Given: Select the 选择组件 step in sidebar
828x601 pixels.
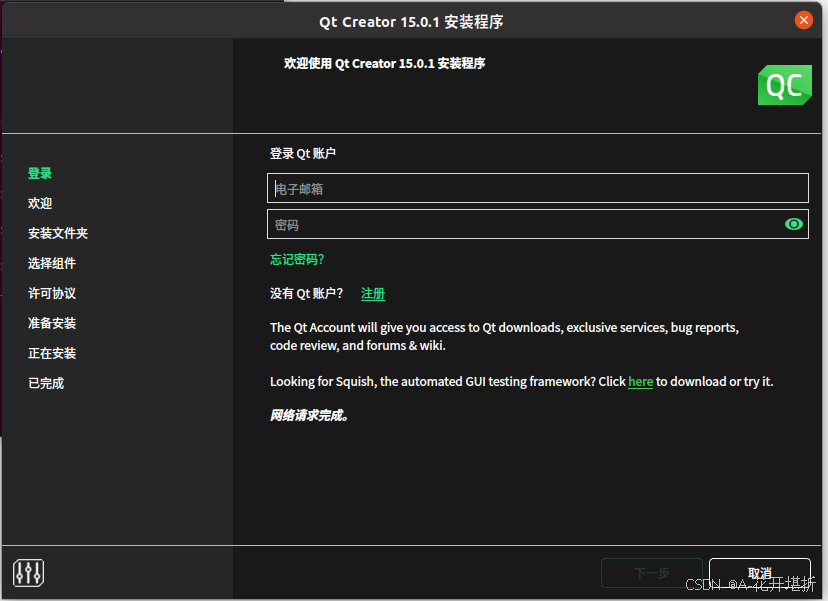Looking at the screenshot, I should tap(52, 264).
